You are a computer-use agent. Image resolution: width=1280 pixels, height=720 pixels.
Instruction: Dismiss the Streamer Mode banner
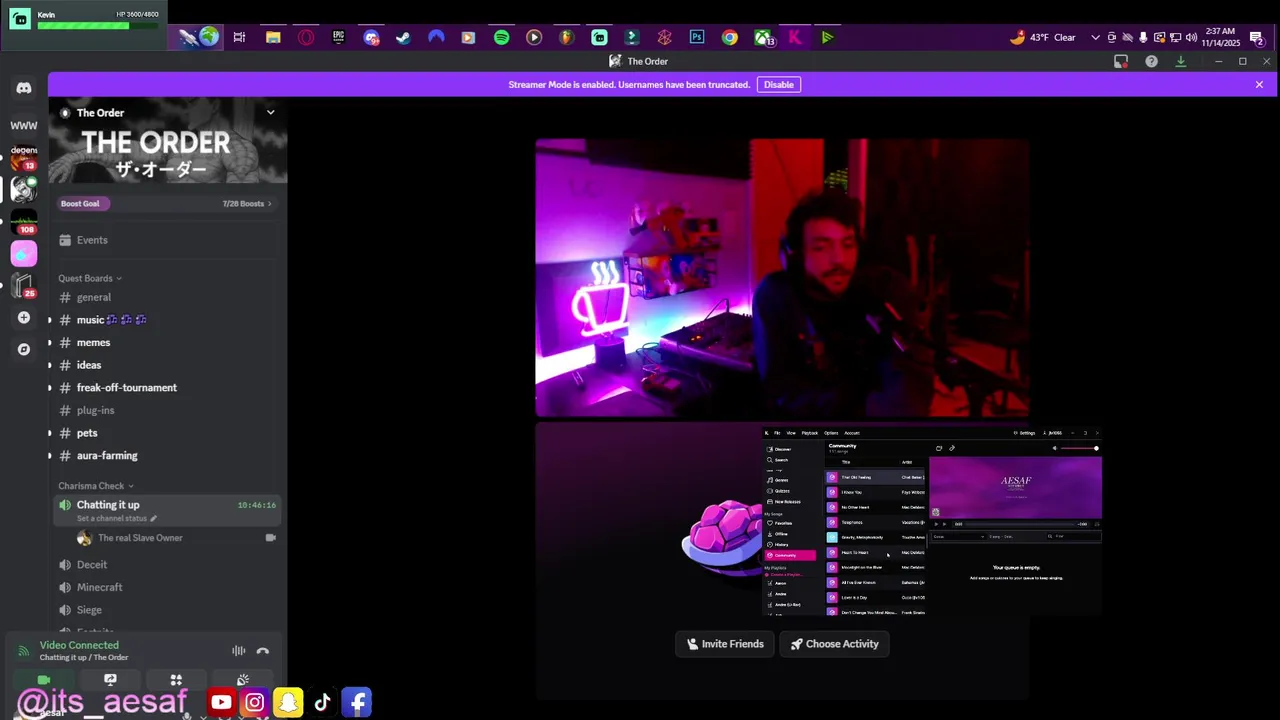coord(1259,84)
